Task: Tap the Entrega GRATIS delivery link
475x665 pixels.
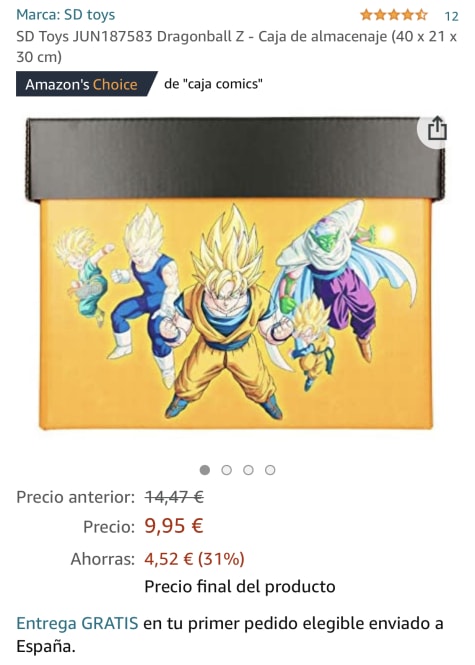Action: click(x=77, y=623)
